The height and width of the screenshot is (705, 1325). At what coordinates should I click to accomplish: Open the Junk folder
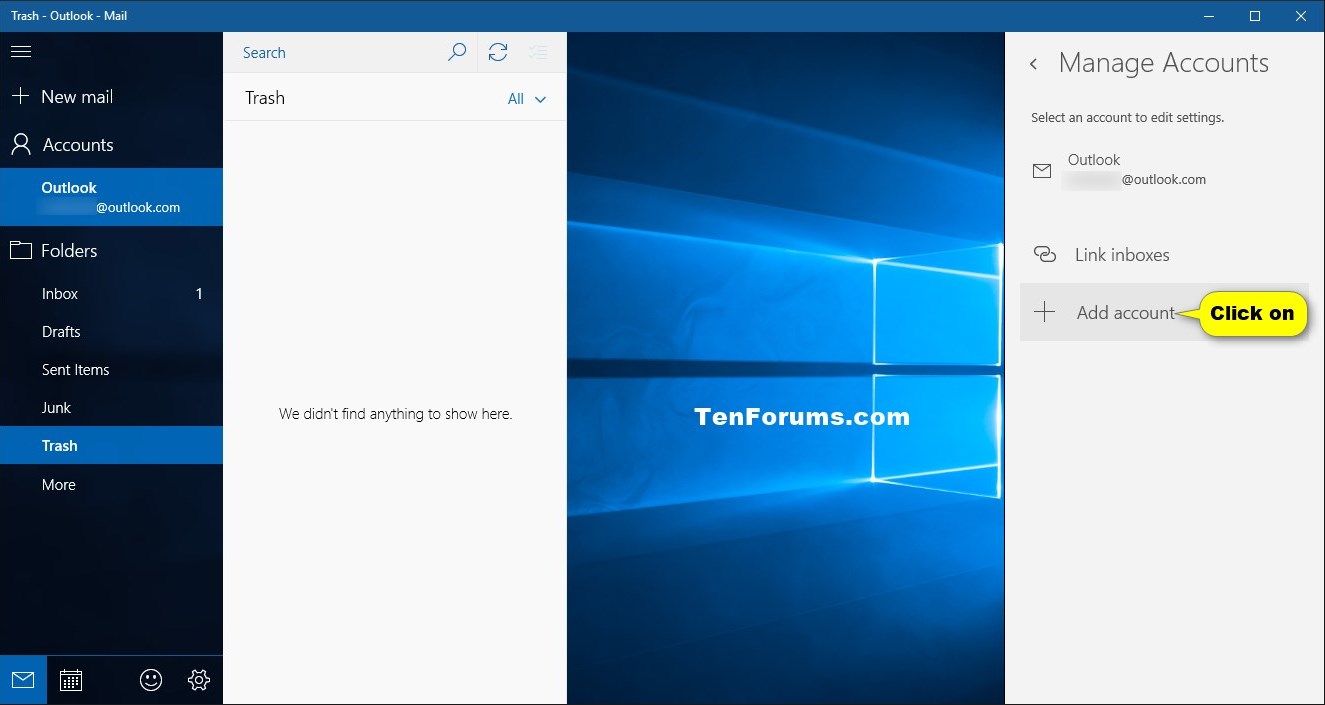coord(111,408)
